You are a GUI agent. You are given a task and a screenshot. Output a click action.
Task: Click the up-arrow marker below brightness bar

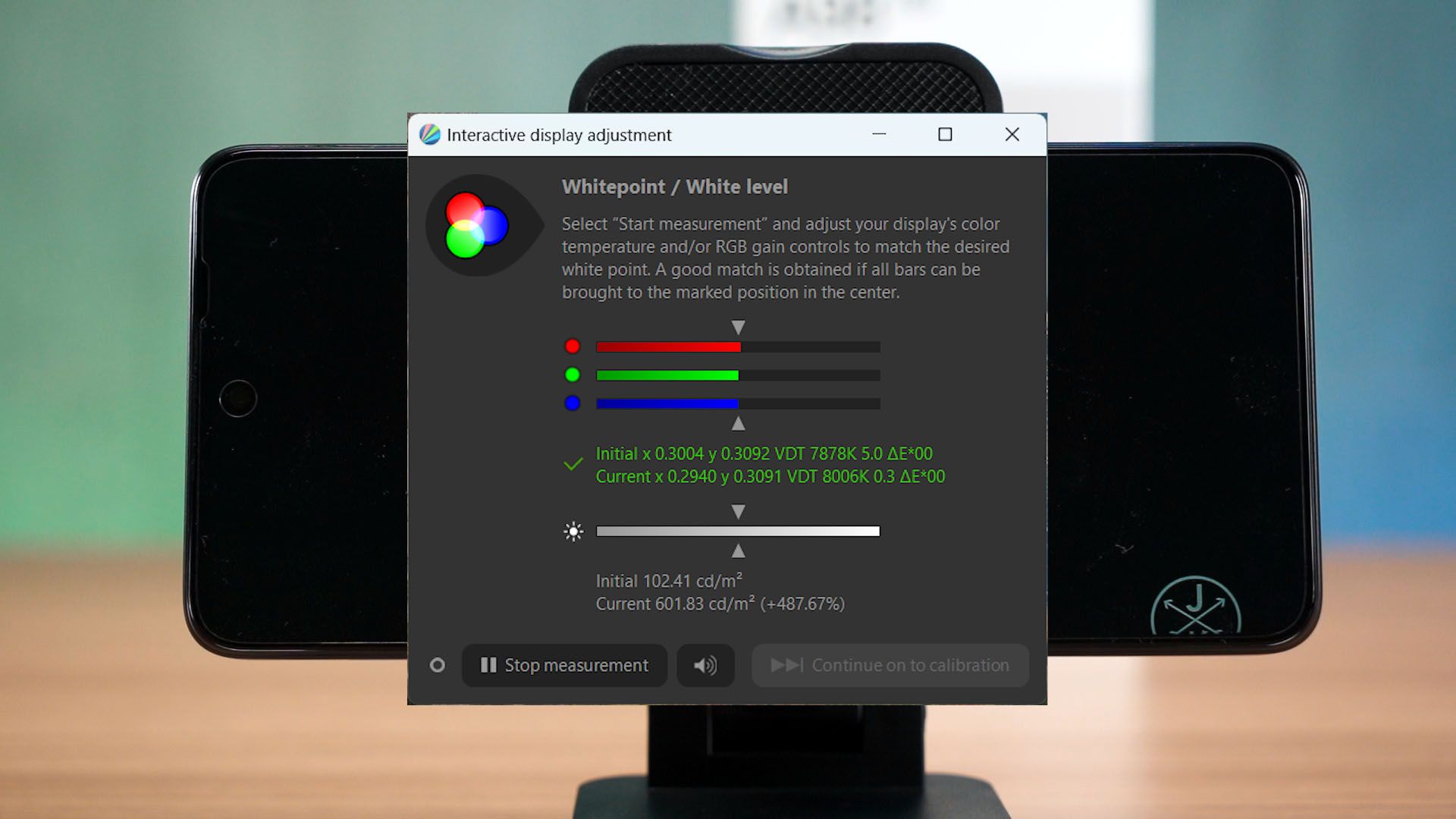738,551
